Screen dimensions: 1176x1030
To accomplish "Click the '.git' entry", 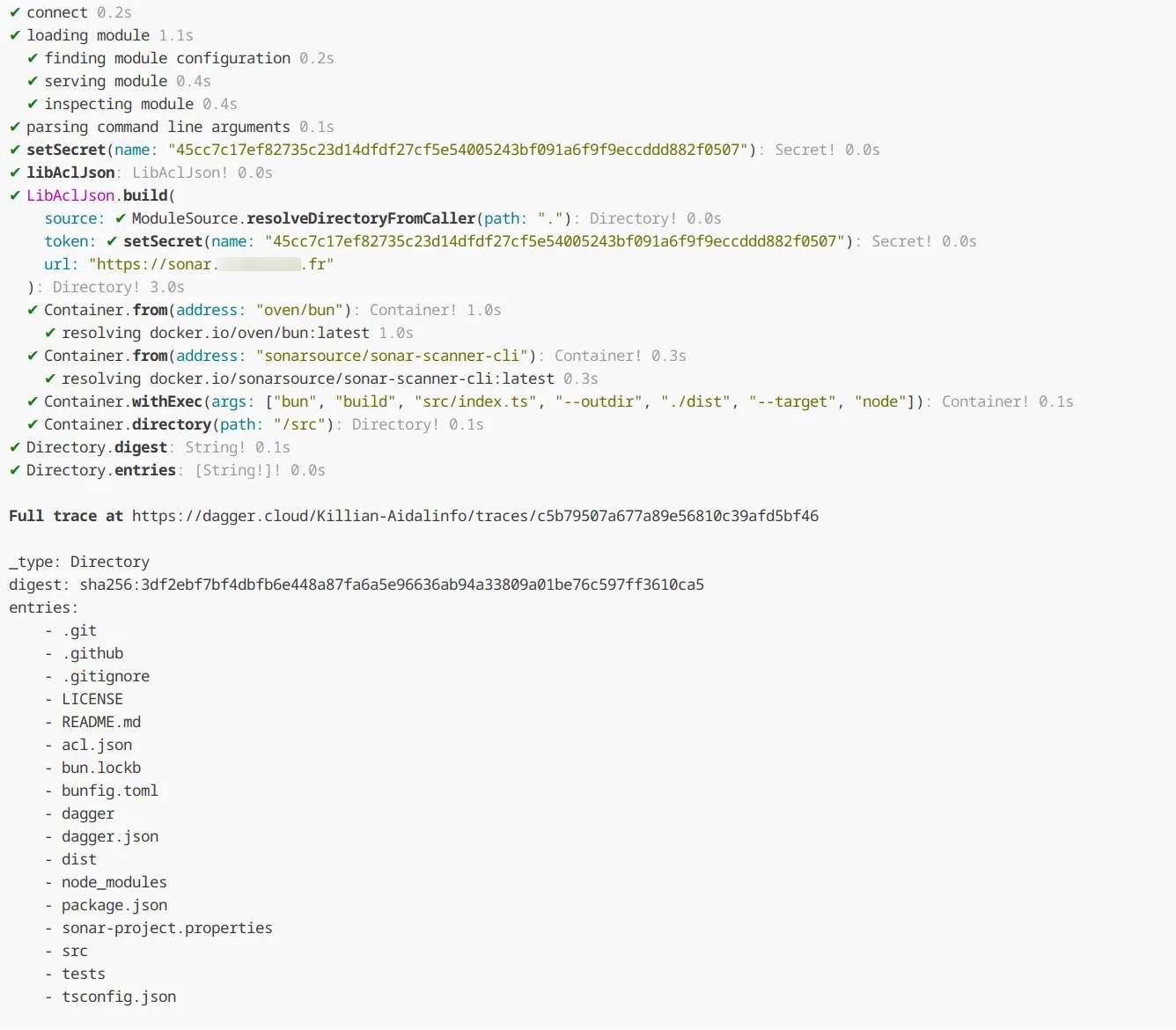I will coord(79,630).
